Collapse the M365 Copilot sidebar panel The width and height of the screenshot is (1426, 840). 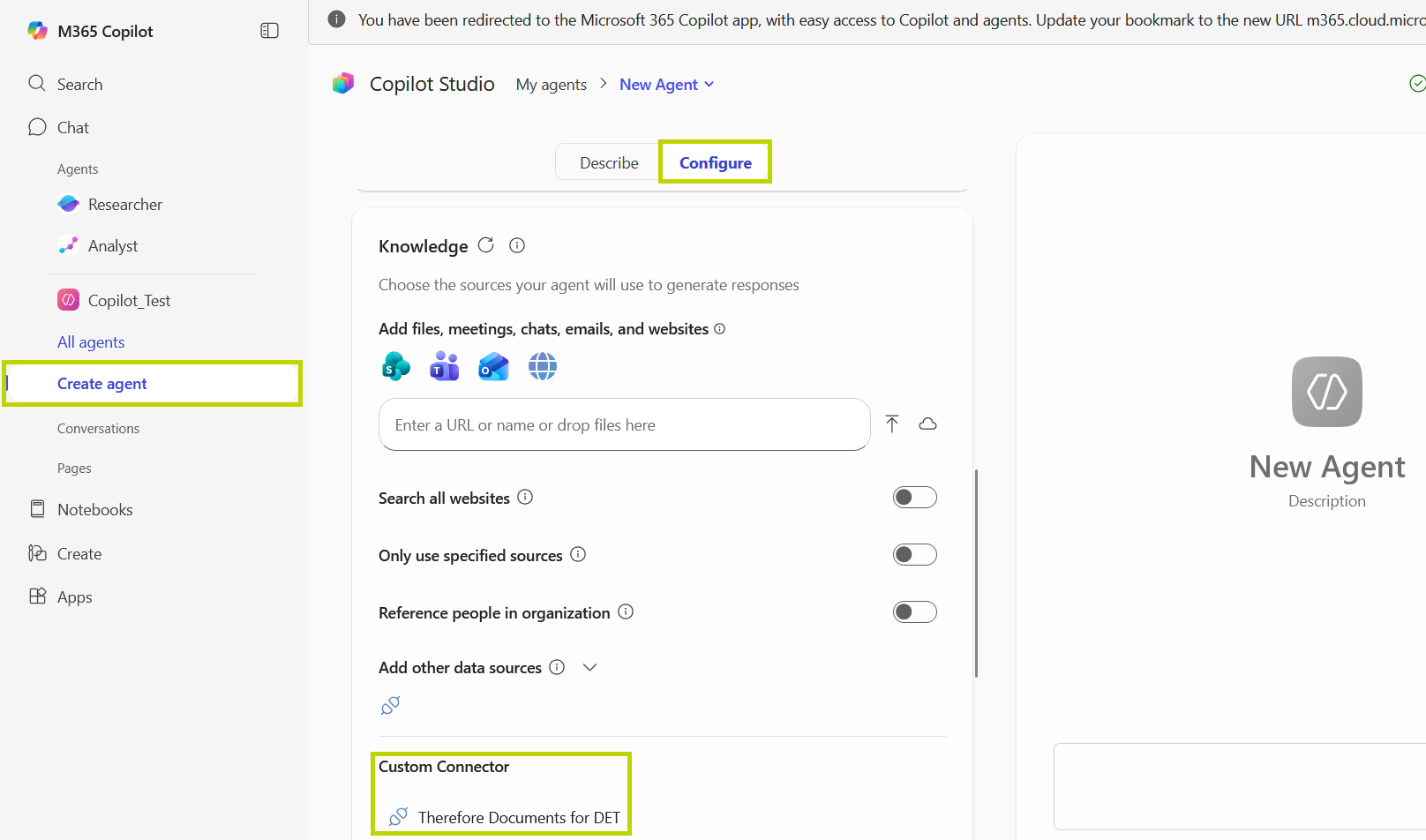coord(269,31)
